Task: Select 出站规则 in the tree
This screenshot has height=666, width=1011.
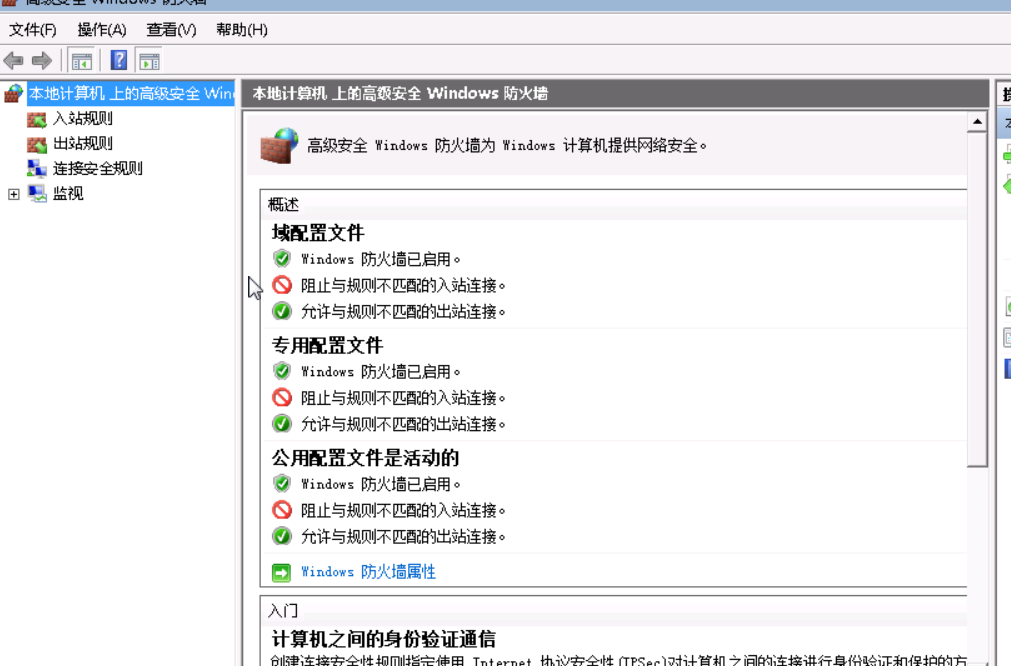Action: (x=83, y=143)
